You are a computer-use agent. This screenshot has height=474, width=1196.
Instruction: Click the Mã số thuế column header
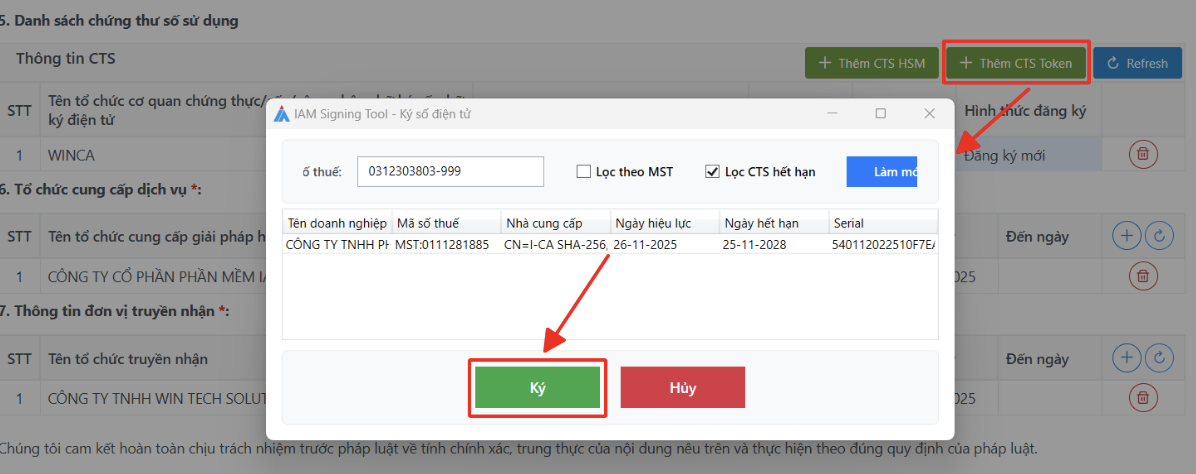coord(447,223)
